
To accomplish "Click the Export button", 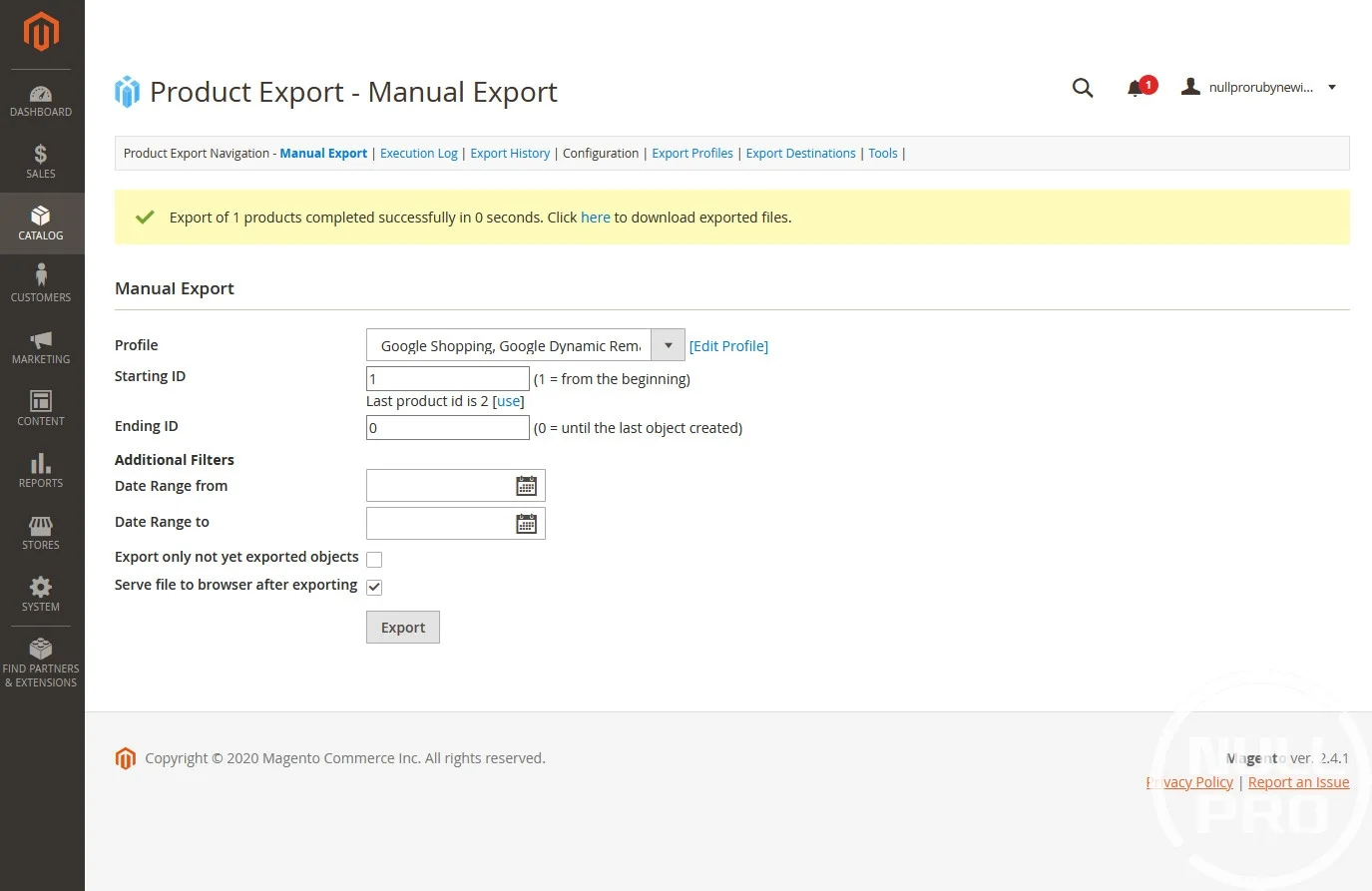I will pyautogui.click(x=403, y=628).
